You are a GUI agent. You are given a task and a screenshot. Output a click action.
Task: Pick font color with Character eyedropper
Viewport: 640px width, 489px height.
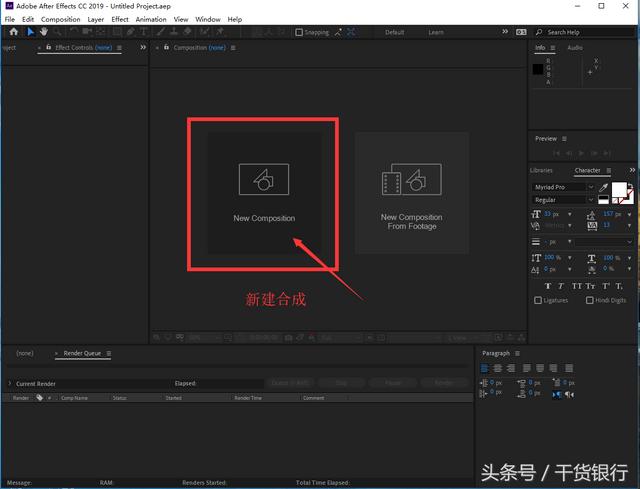[x=603, y=187]
